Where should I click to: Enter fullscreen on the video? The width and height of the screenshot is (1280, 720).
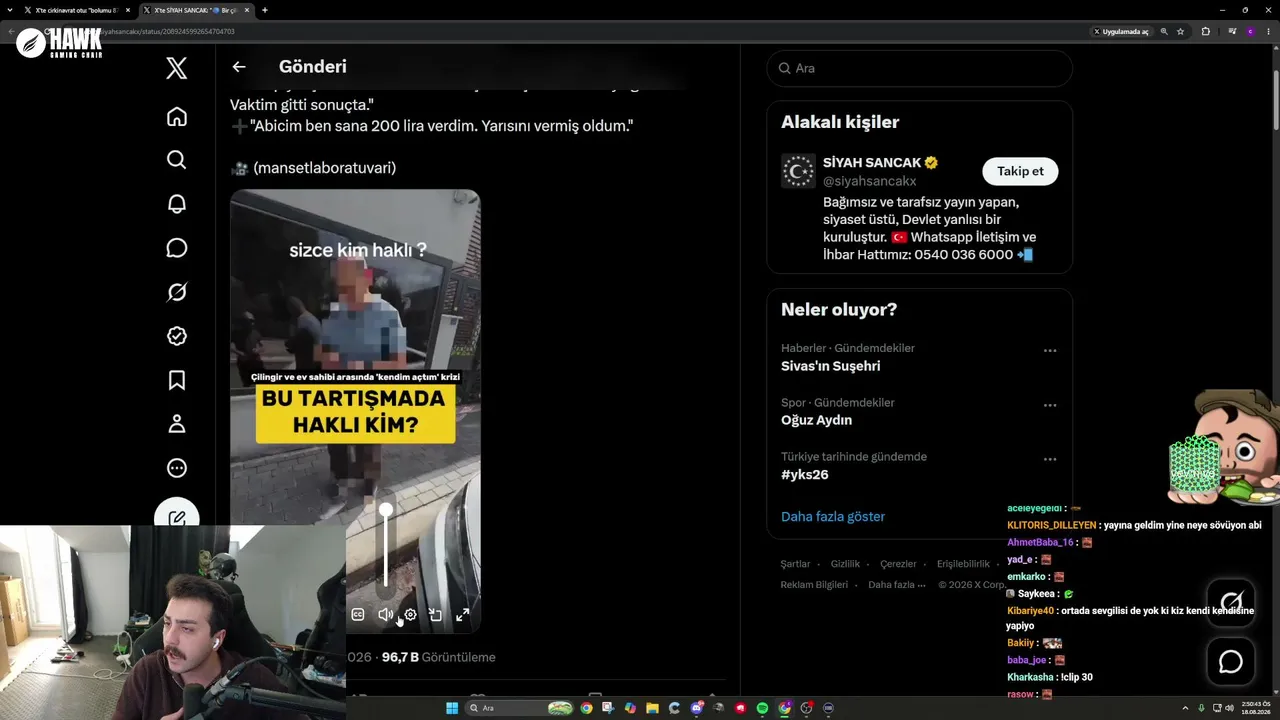[462, 615]
